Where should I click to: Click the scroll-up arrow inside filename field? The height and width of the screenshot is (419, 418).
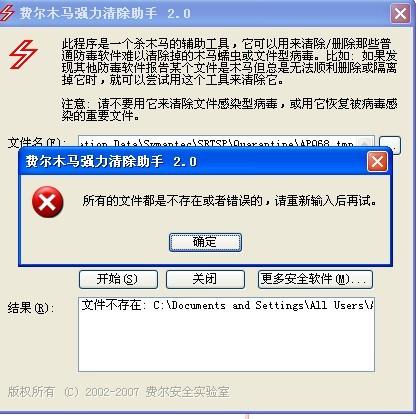(365, 142)
